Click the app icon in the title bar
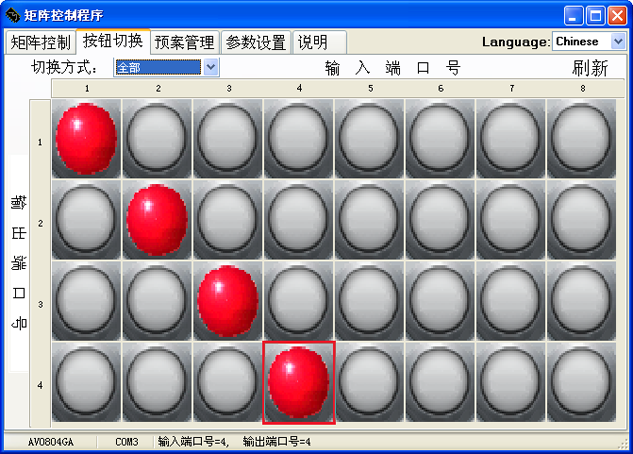The width and height of the screenshot is (633, 454). (x=13, y=15)
